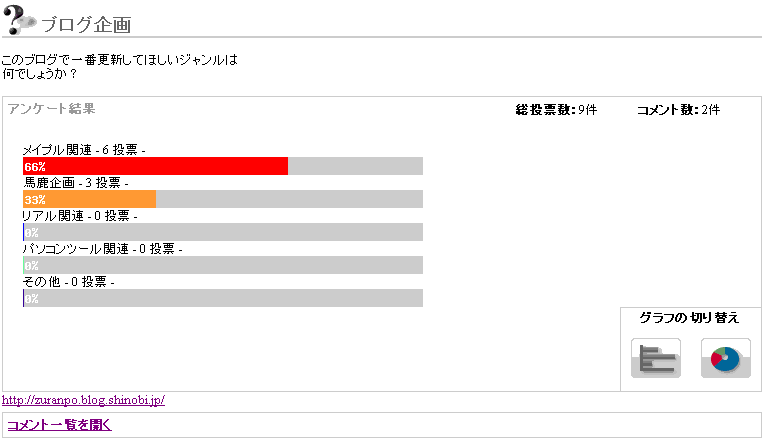Click the リアル関連 - 0 投票 label

point(79,216)
